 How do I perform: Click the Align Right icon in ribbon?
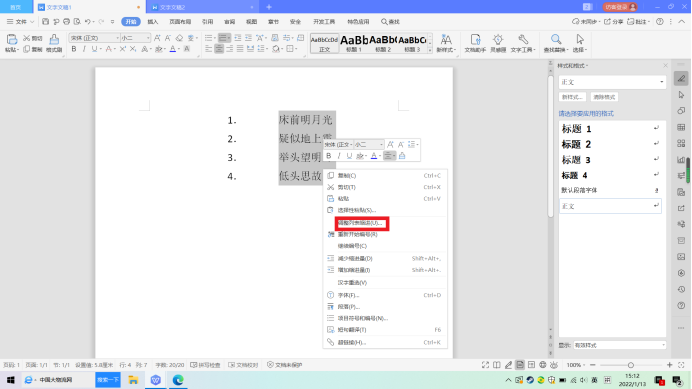pyautogui.click(x=229, y=49)
